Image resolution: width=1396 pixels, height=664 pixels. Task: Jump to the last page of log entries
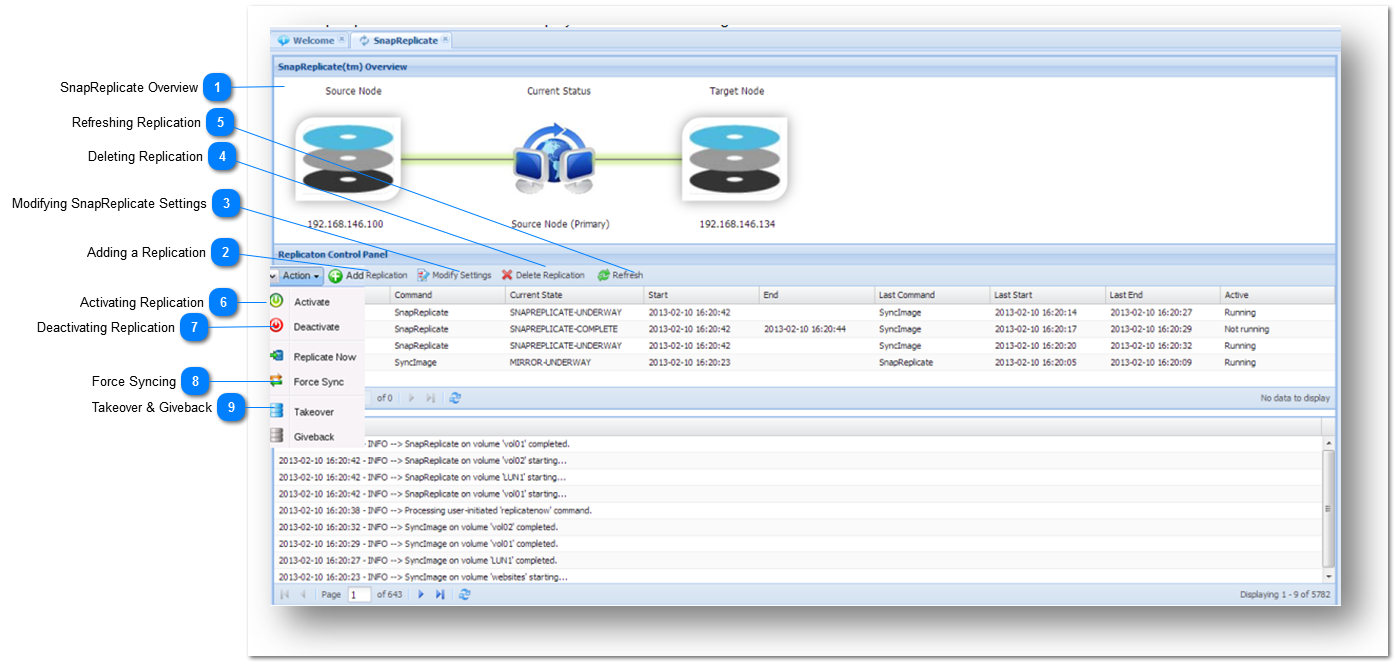(440, 594)
